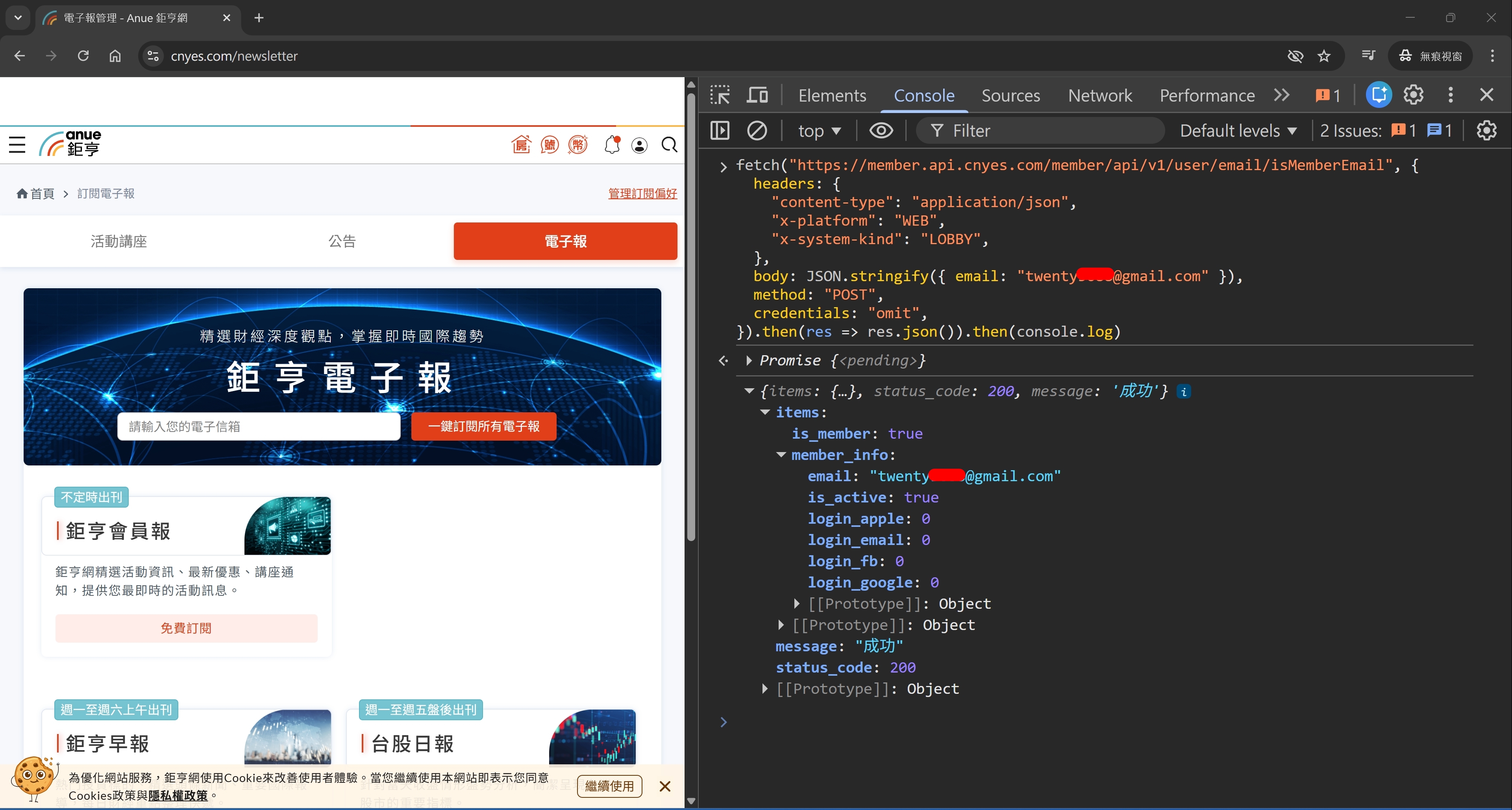Go back to the previous page
This screenshot has width=1512, height=810.
click(19, 56)
